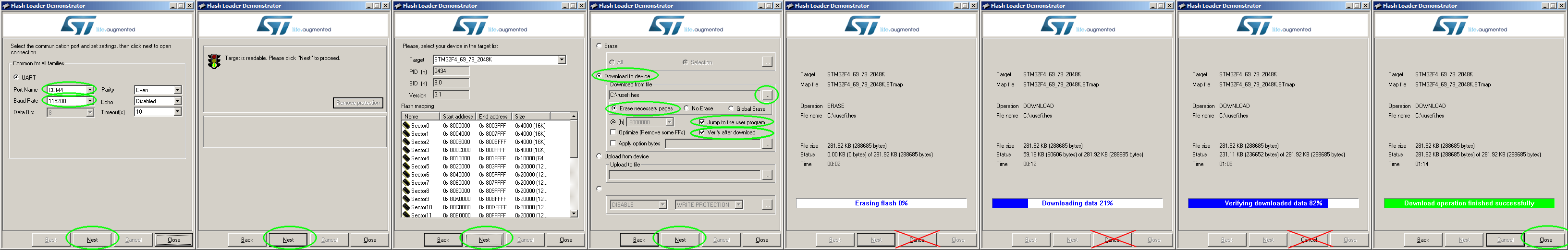Click the PID (h) field showing 0434
Image resolution: width=1568 pixels, height=250 pixels.
point(451,71)
